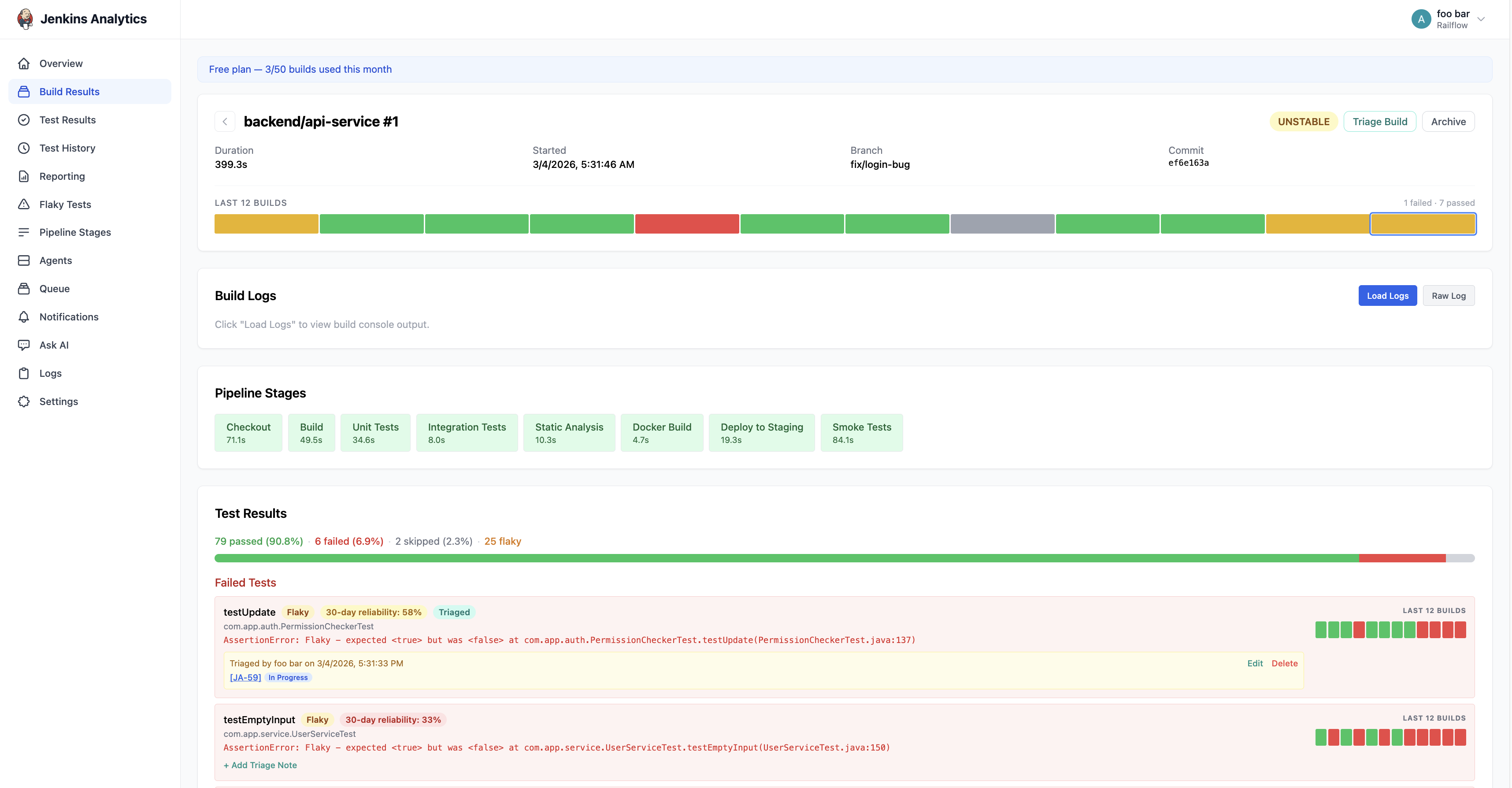Open Settings gear icon
The image size is (1512, 788).
(x=23, y=401)
